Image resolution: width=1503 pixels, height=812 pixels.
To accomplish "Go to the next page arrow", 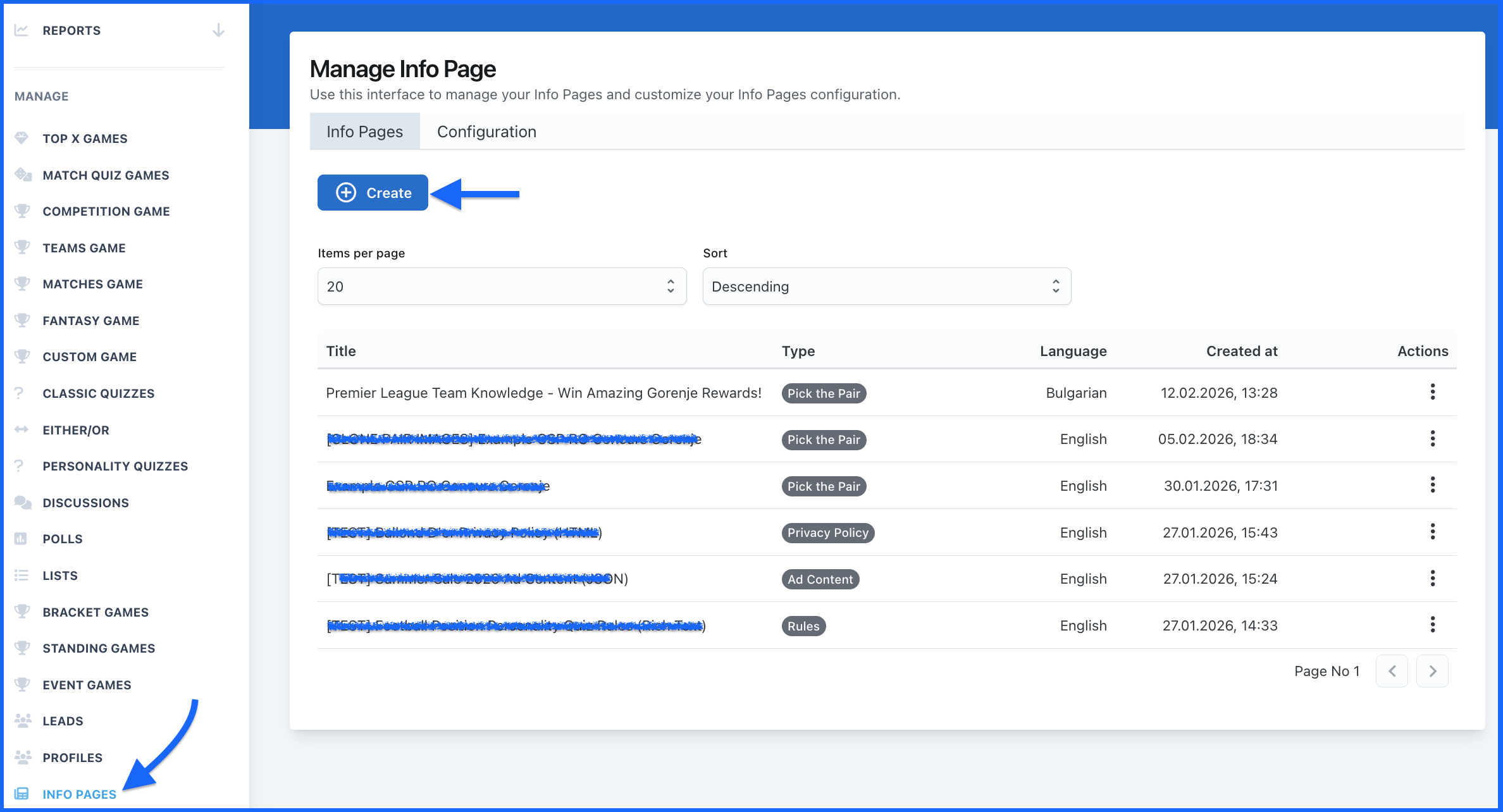I will pyautogui.click(x=1432, y=671).
